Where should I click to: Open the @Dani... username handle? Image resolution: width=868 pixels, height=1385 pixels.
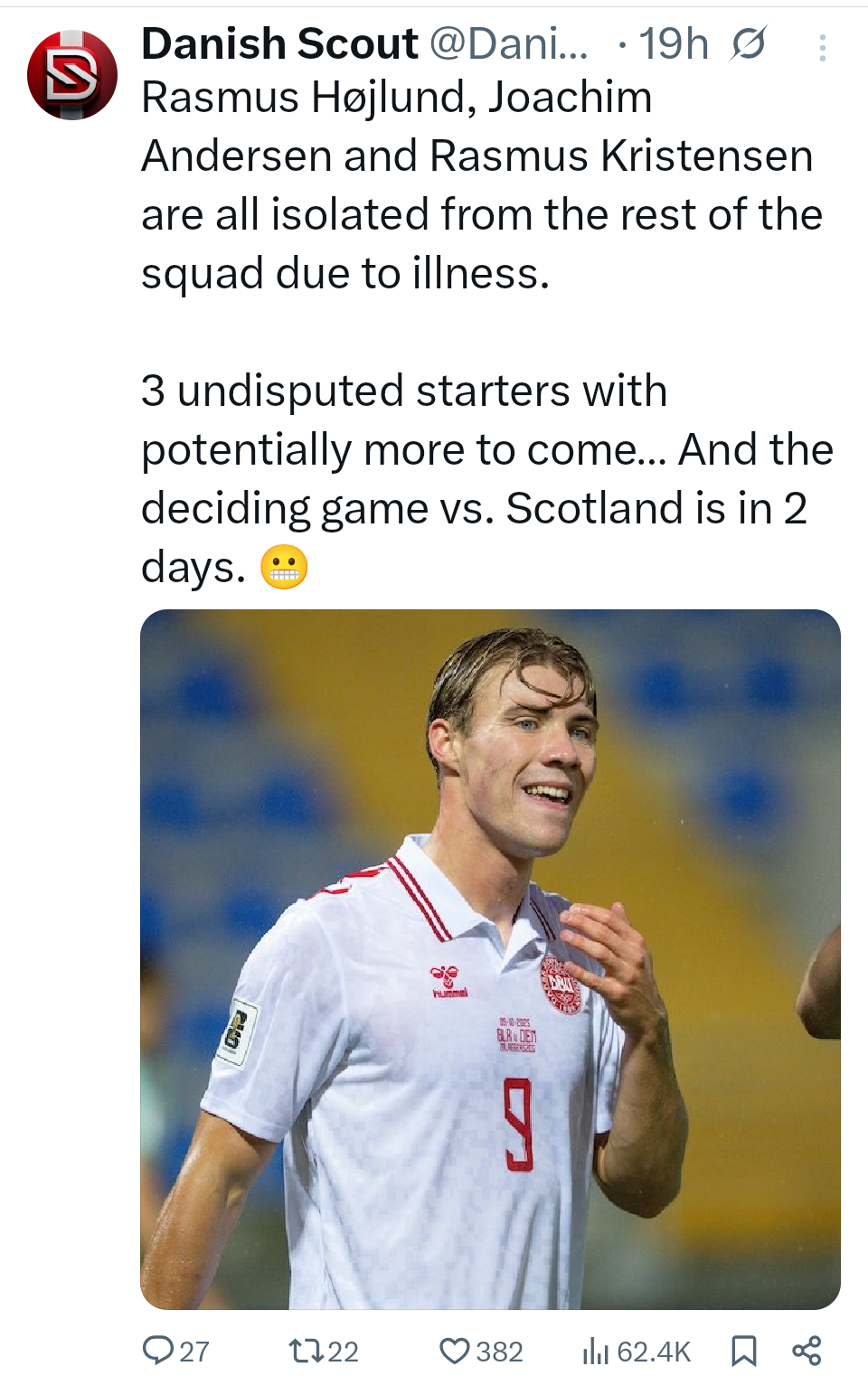[x=508, y=43]
